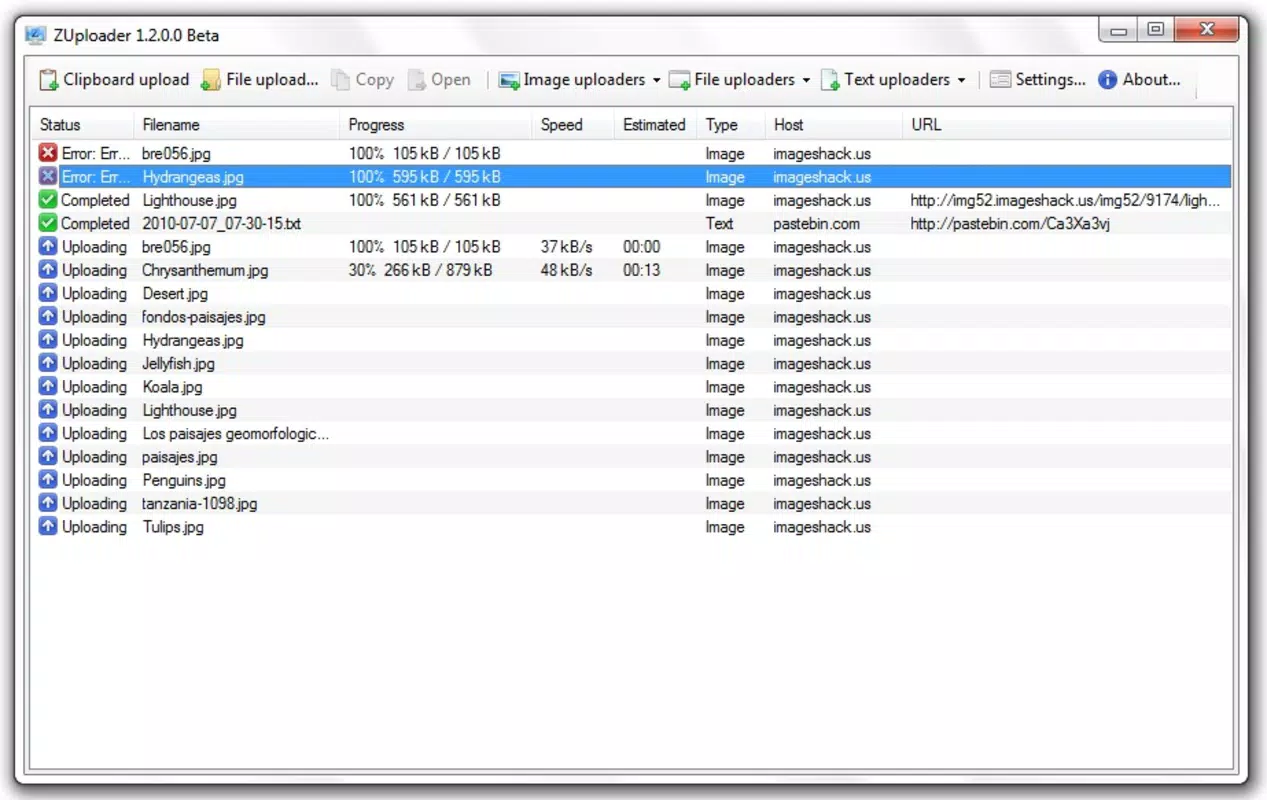
Task: Click the upload icon for fondos-paisajes.jpg
Action: [x=48, y=317]
